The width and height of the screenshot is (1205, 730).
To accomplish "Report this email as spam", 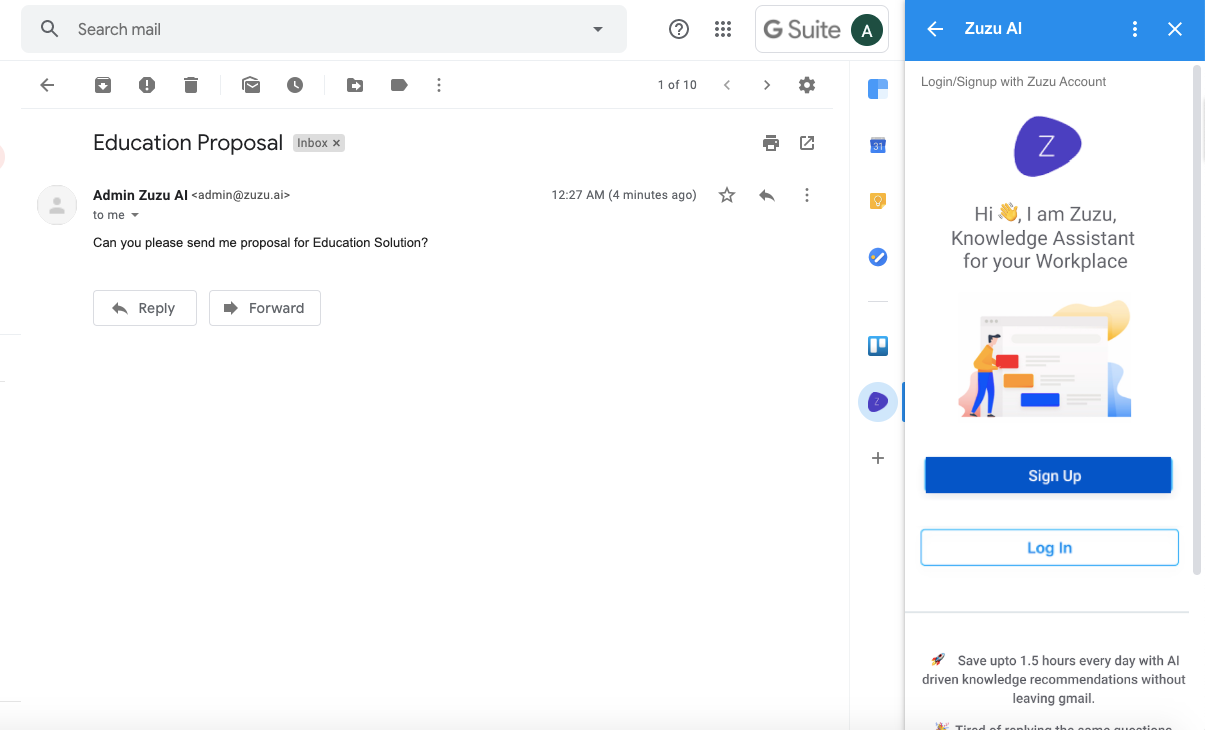I will pyautogui.click(x=147, y=85).
